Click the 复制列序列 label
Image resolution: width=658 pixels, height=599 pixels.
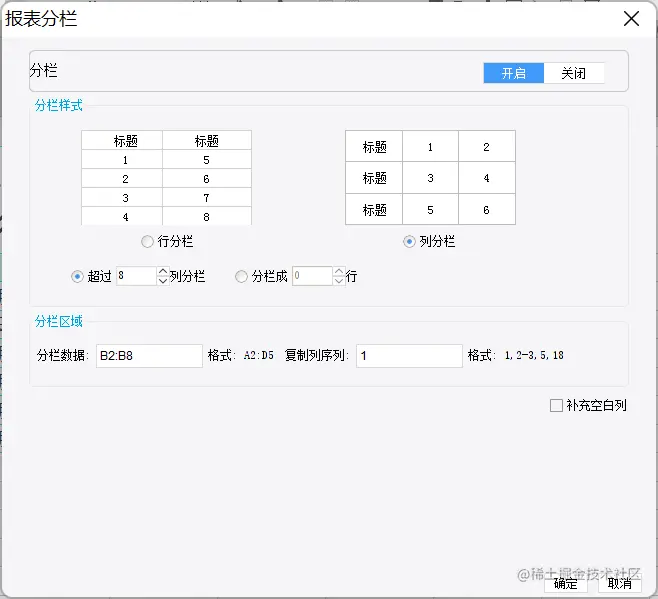(317, 356)
